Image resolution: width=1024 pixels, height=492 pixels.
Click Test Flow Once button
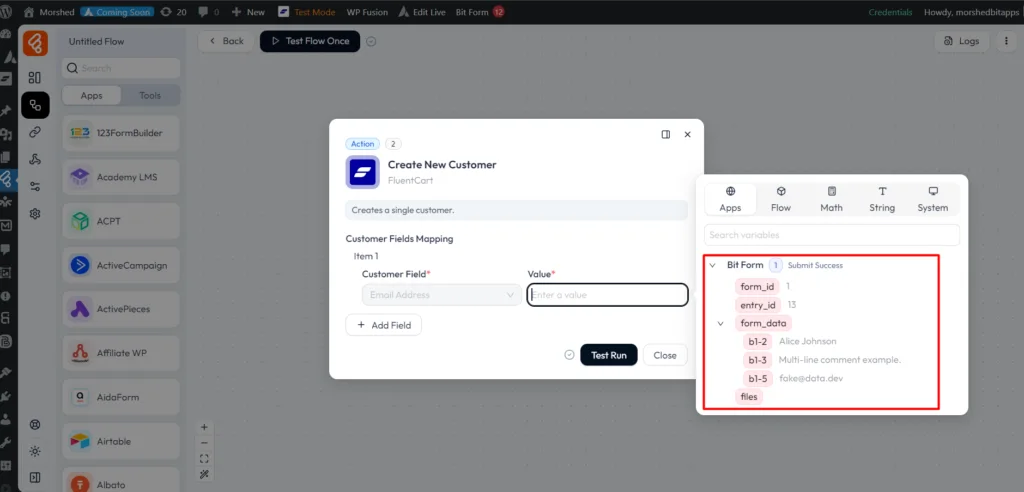(310, 41)
